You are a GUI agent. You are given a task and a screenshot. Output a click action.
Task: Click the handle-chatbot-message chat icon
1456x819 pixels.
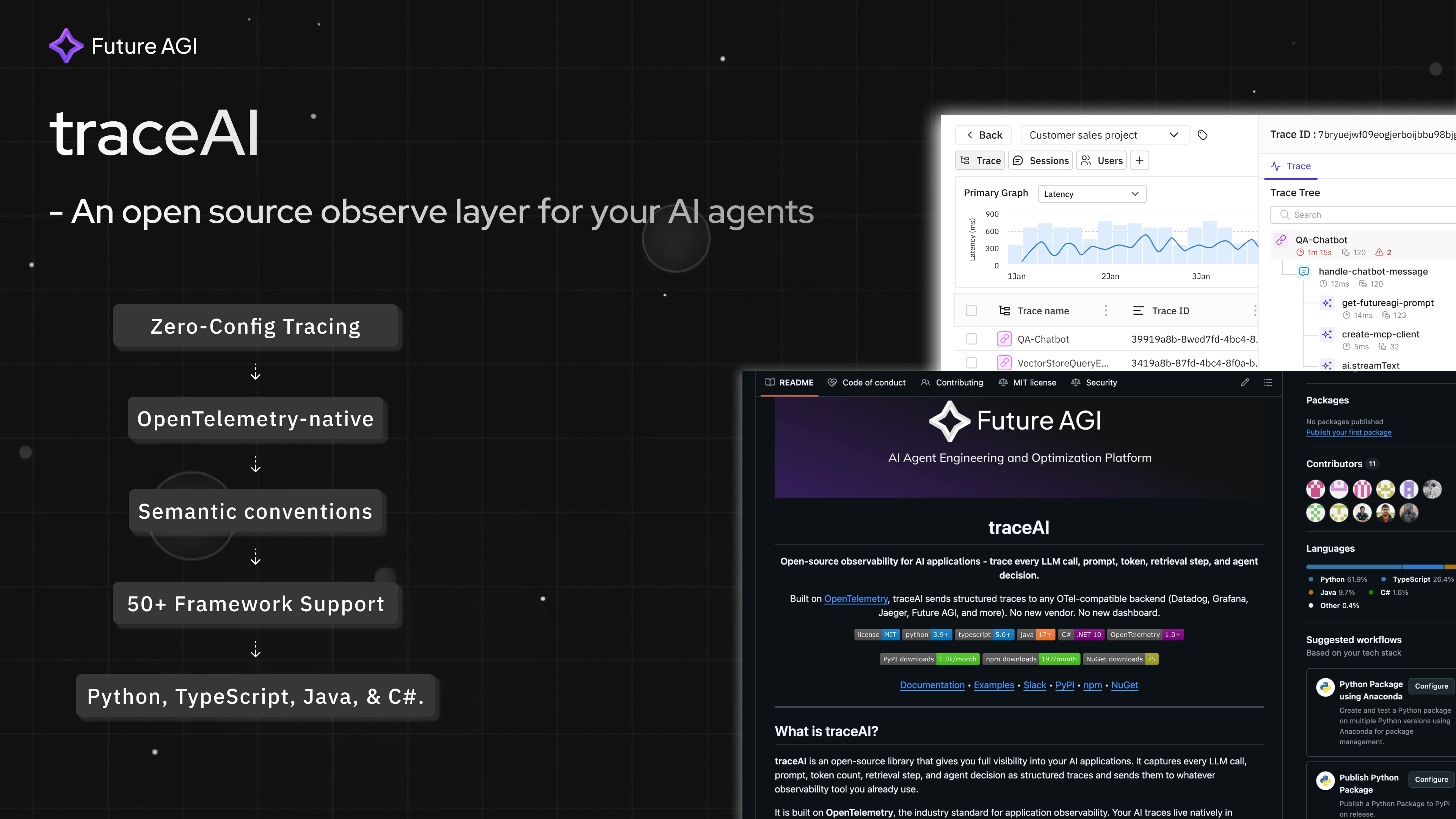tap(1304, 272)
